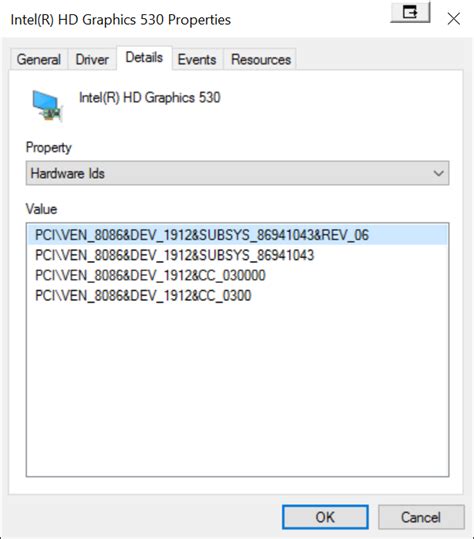The width and height of the screenshot is (474, 539).
Task: Expand the Hardware Ids property dropdown
Action: [x=237, y=173]
